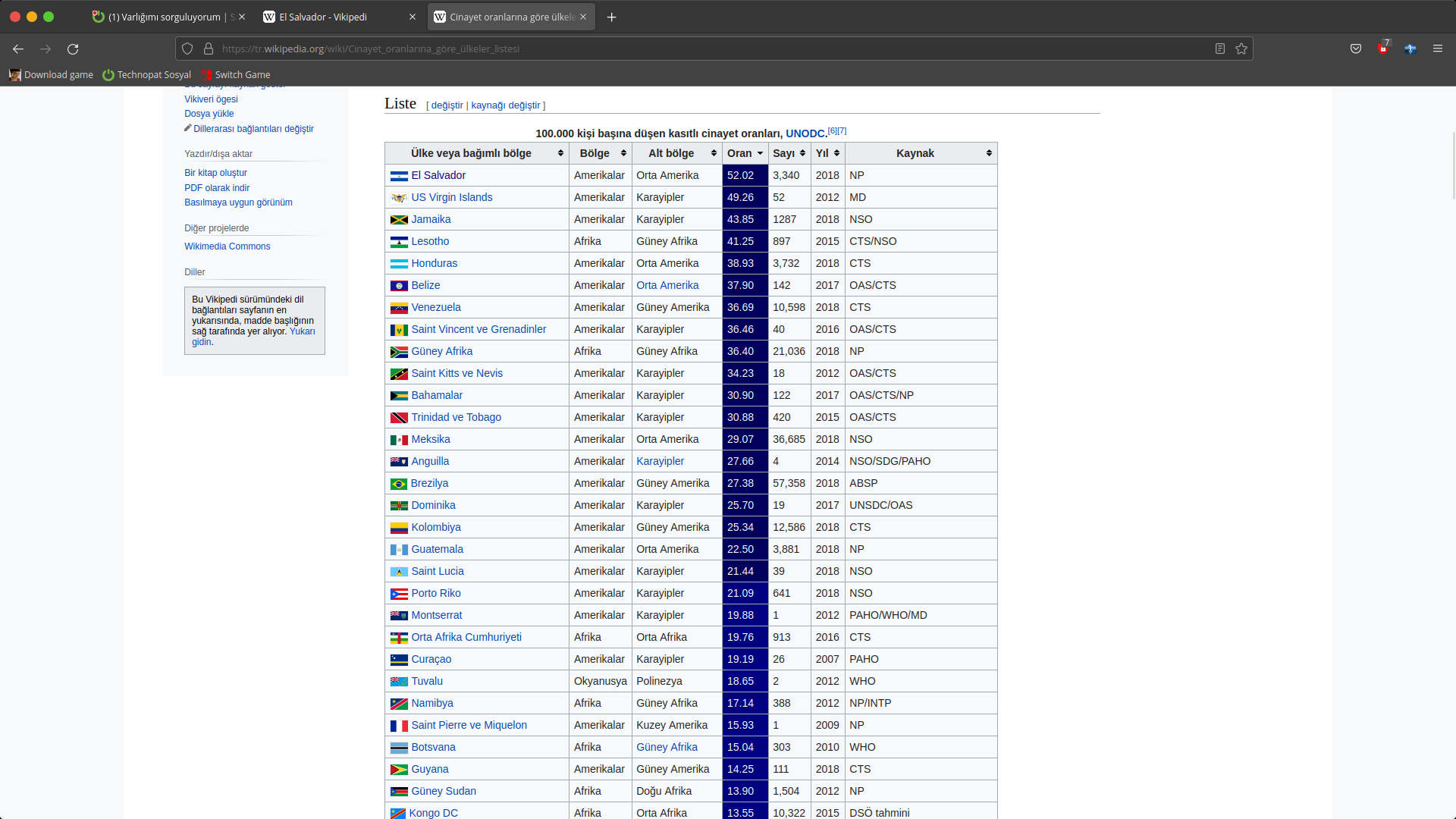Open a new tab with plus button
The width and height of the screenshot is (1456, 819).
[612, 17]
